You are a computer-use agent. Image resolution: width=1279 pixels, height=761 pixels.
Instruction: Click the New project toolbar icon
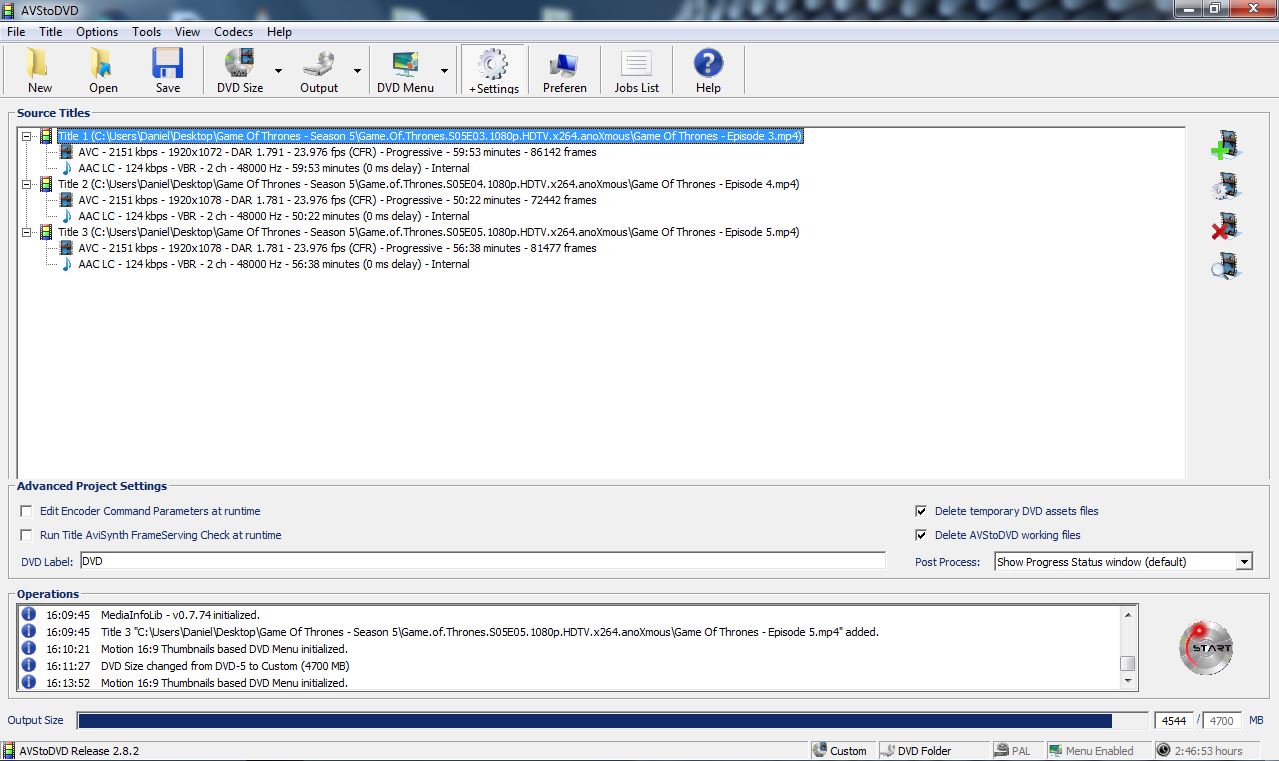(x=40, y=70)
